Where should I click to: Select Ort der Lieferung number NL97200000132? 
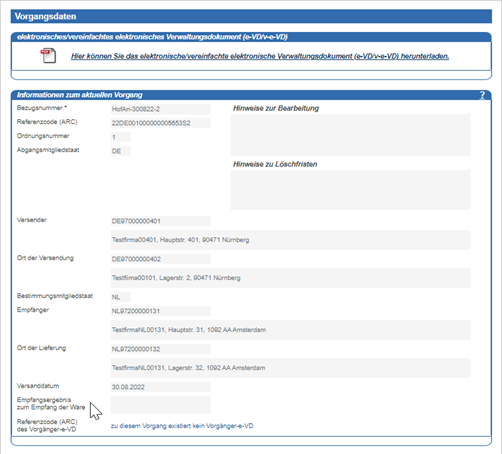(161, 349)
